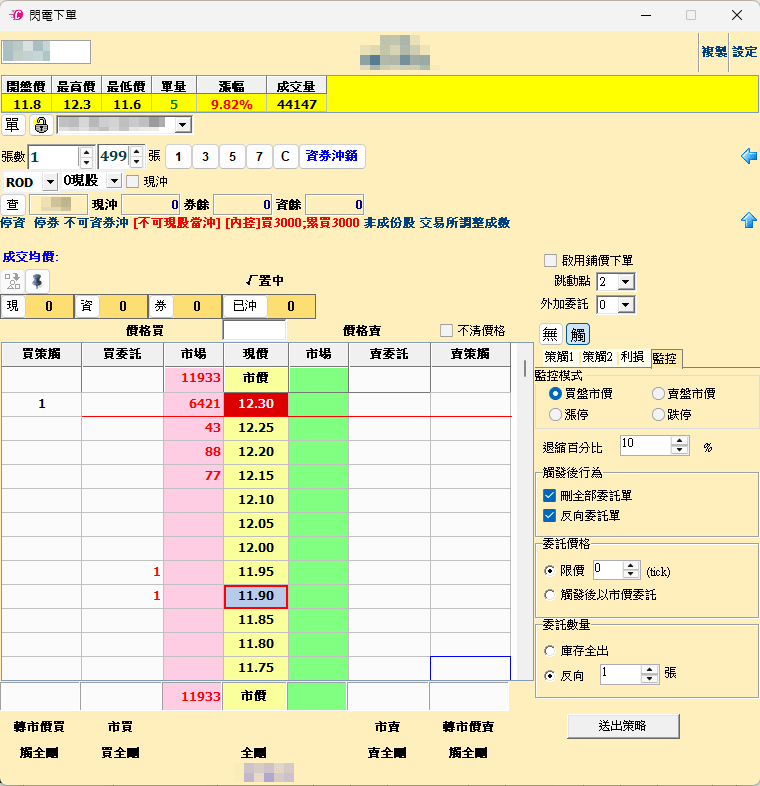760x786 pixels.
Task: Click the 無 toggle button
Action: pos(550,334)
